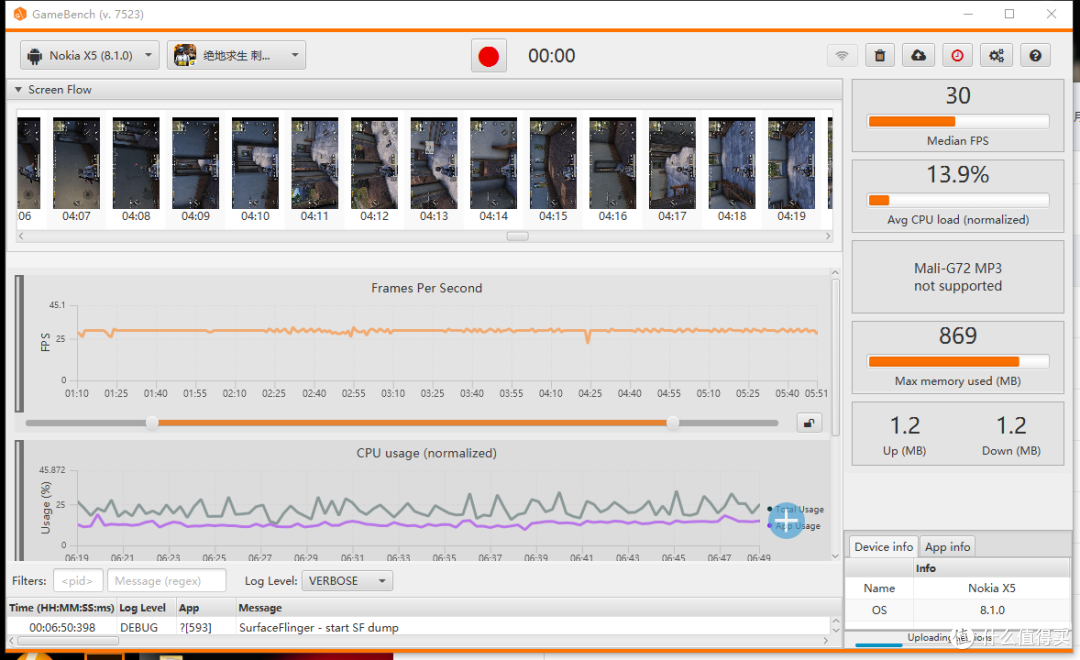The width and height of the screenshot is (1080, 660).
Task: Click the Max memory used (MB) card
Action: click(957, 356)
